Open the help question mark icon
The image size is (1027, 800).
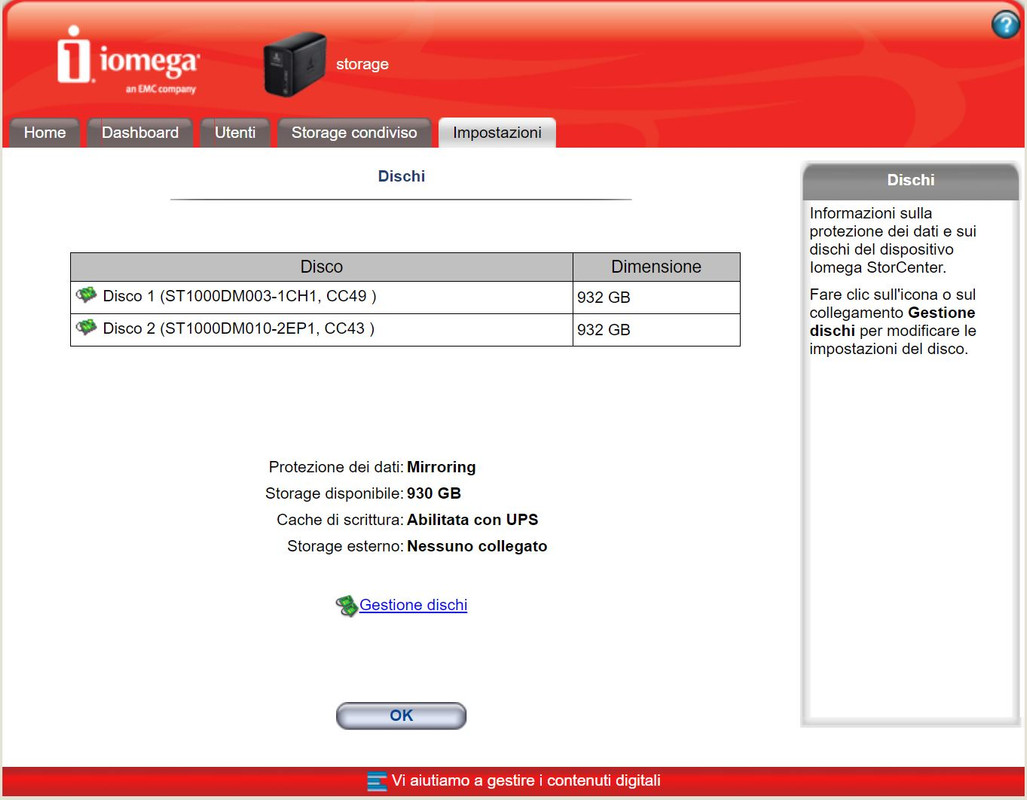click(1005, 25)
